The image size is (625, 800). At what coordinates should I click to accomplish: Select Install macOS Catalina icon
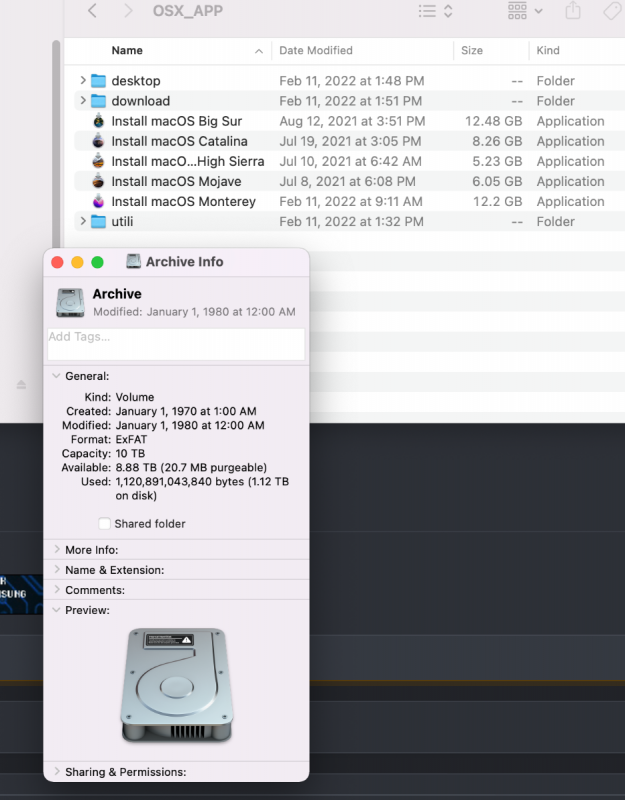point(98,141)
